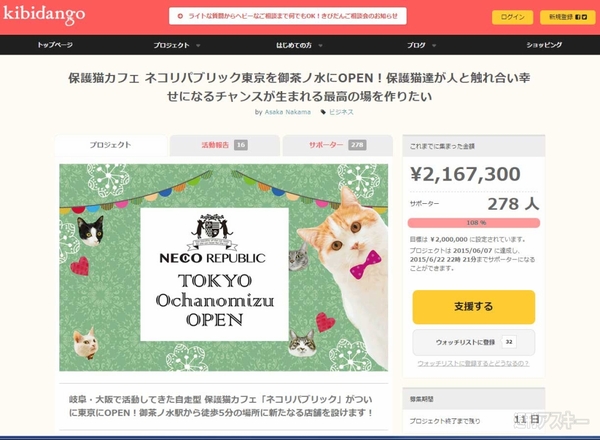
Task: Add project via ウォッチリストに登録 button
Action: click(474, 342)
